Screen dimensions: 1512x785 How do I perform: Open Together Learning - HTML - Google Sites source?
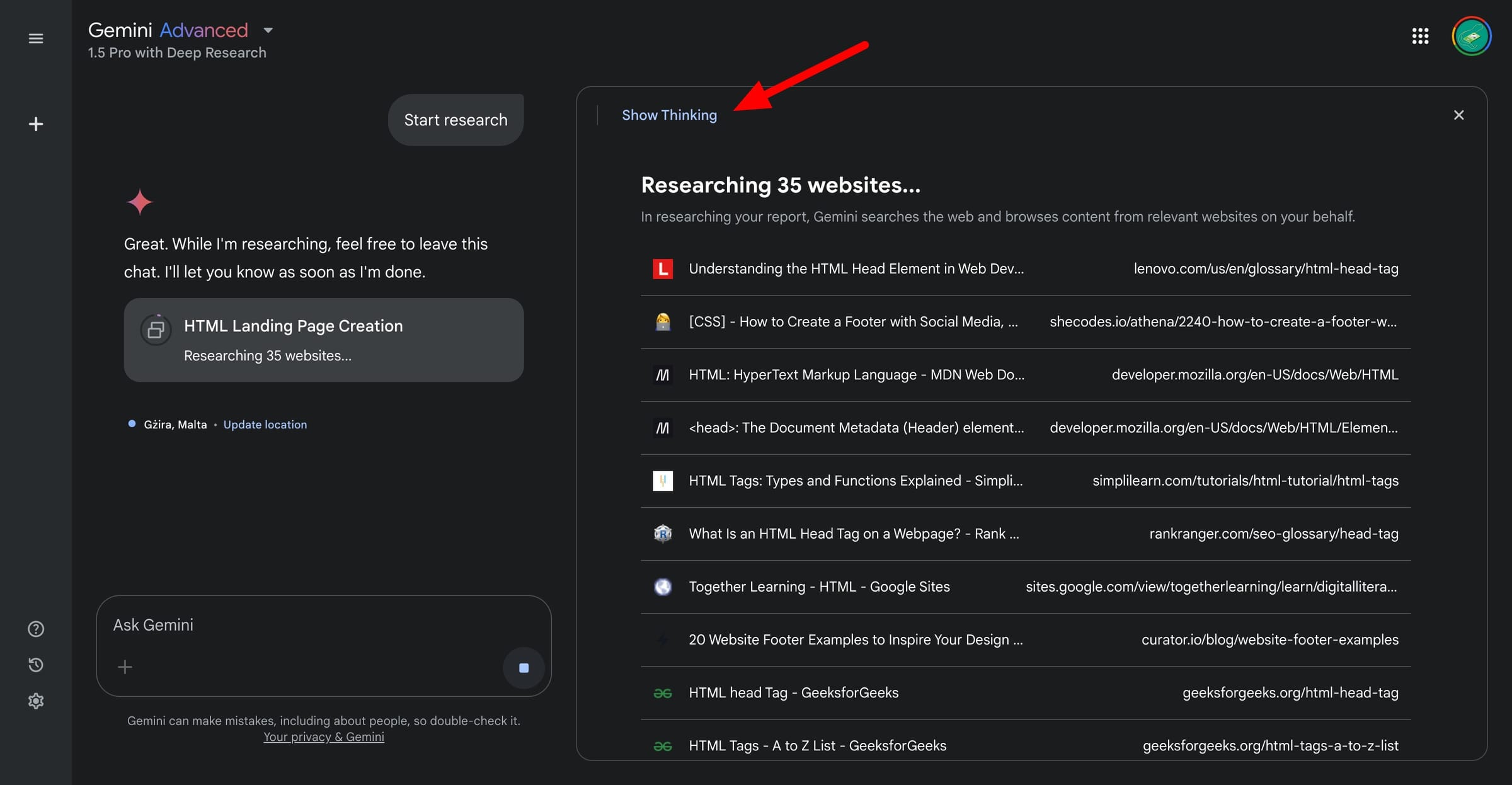(819, 587)
